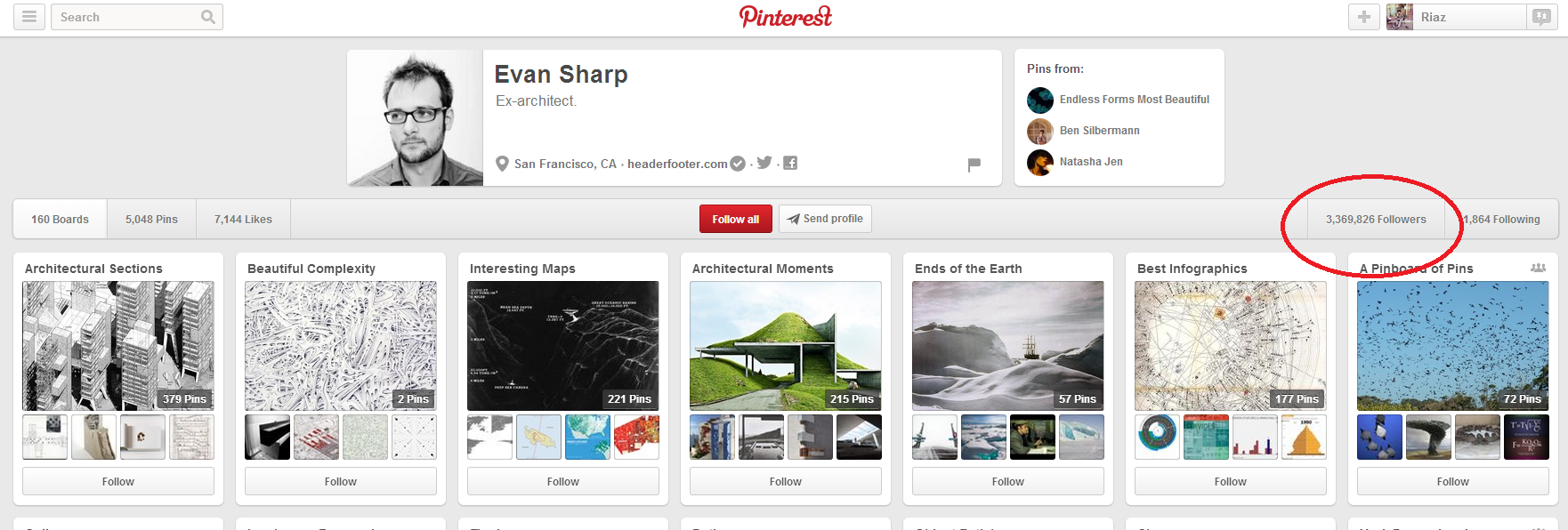Click the 215 Pins badge on Architectural Moments

tap(852, 399)
